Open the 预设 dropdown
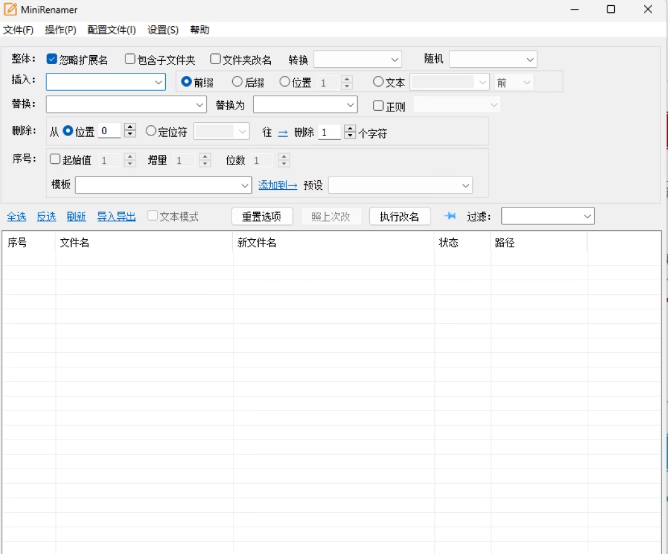This screenshot has height=554, width=668. click(x=400, y=185)
